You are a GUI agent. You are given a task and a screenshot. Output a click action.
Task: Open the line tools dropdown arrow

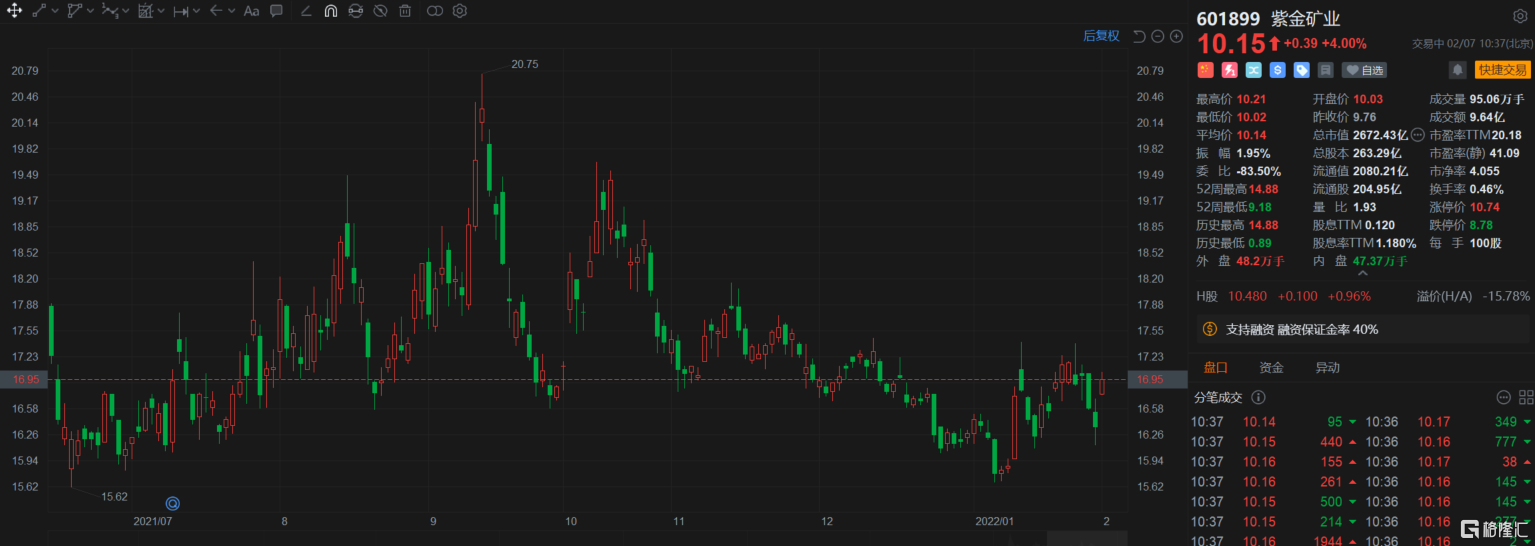(x=55, y=11)
